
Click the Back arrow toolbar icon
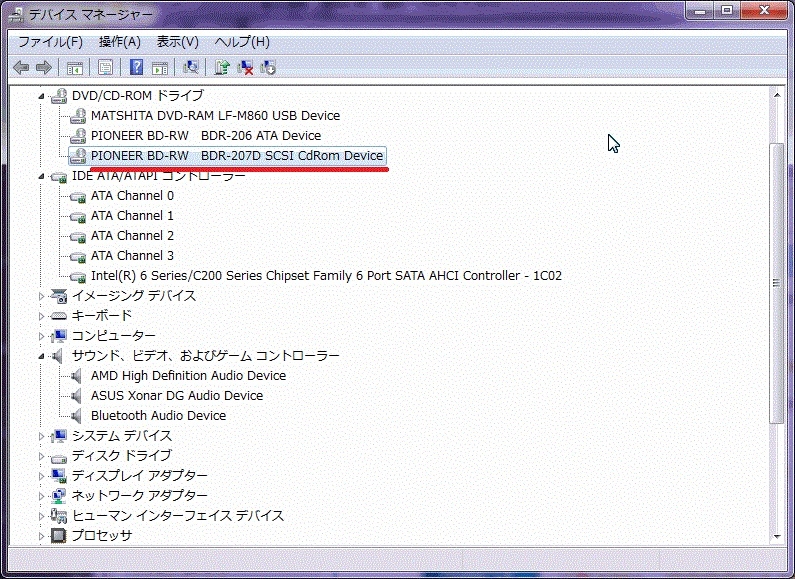(21, 67)
